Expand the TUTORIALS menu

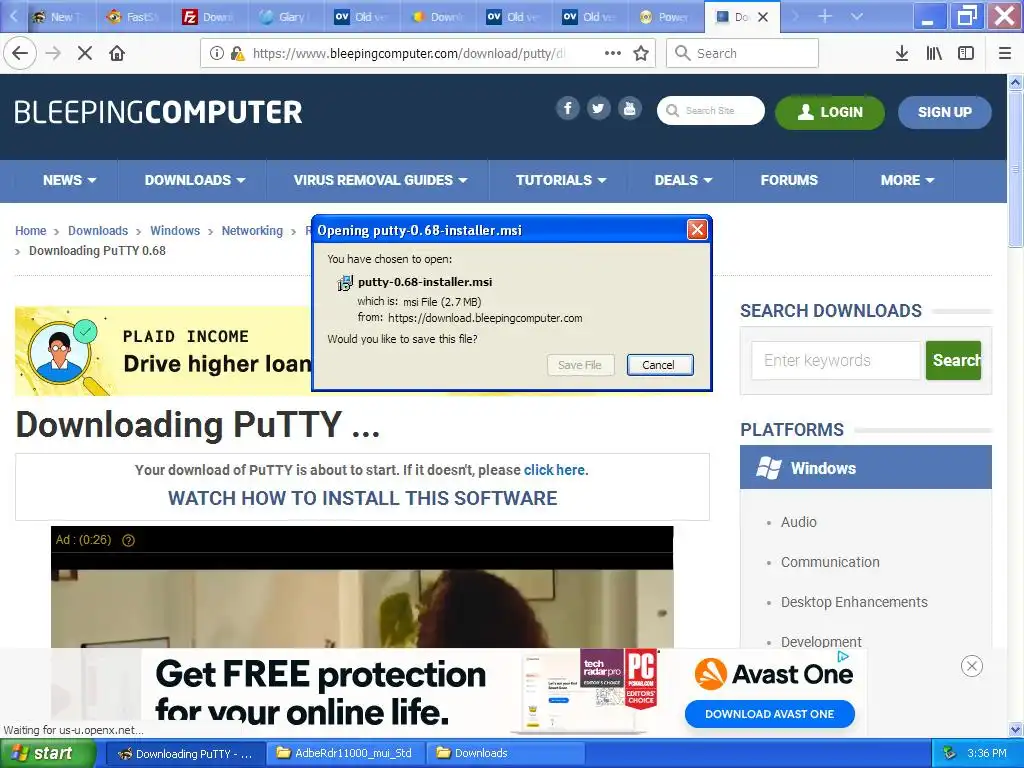click(561, 180)
